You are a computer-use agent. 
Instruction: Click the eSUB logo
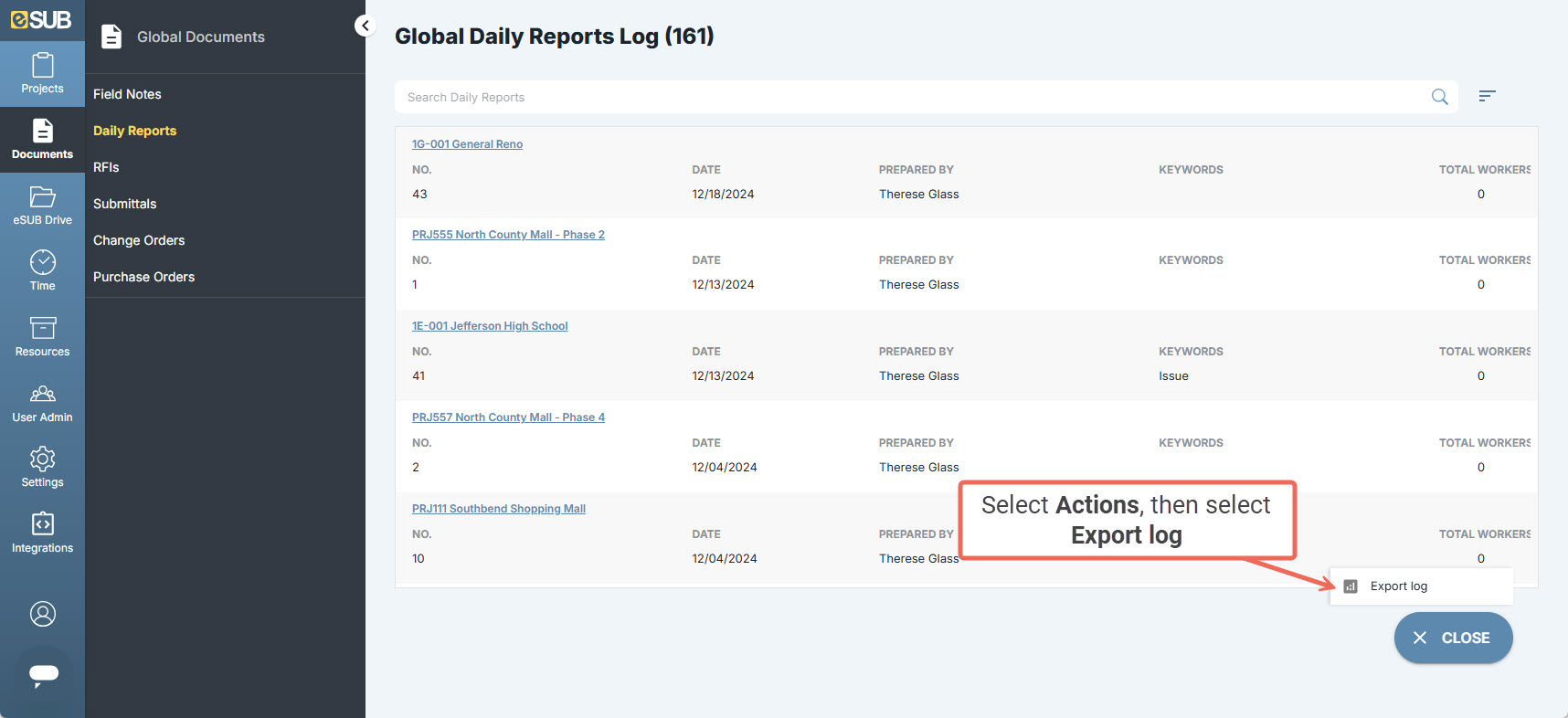tap(41, 19)
